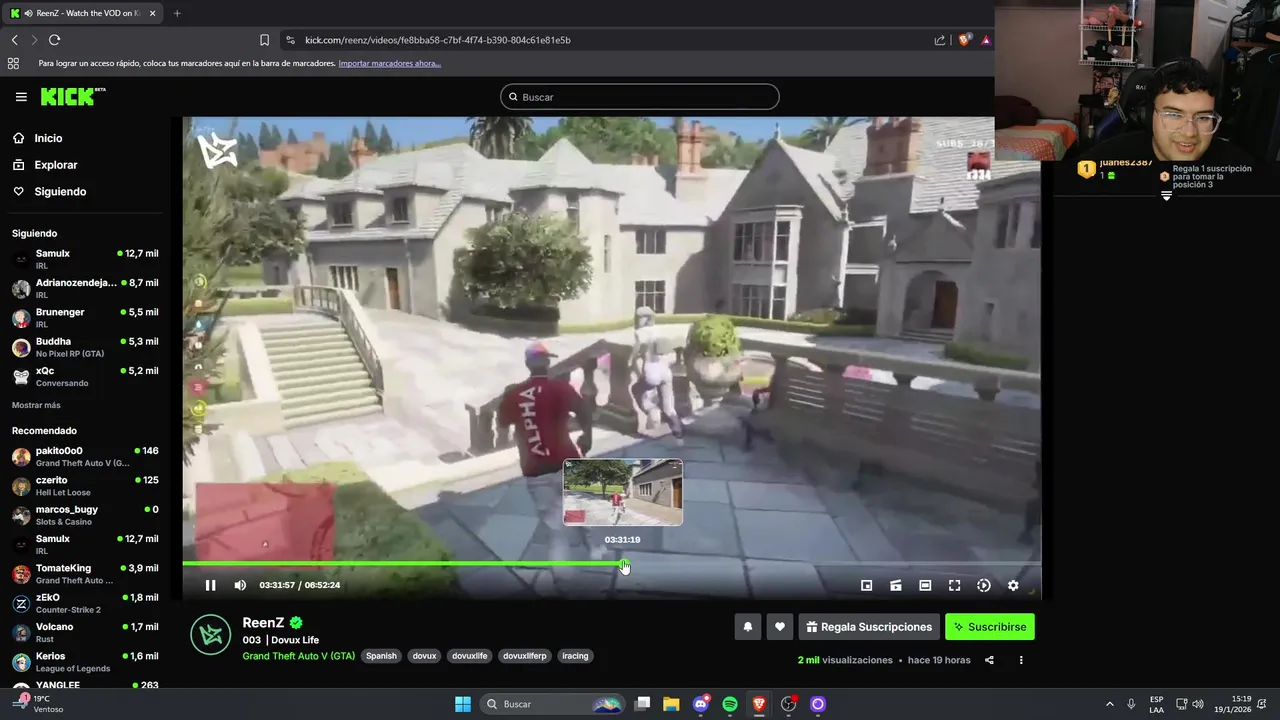Screen dimensions: 1280x720
Task: Select the dovux tag
Action: [425, 656]
